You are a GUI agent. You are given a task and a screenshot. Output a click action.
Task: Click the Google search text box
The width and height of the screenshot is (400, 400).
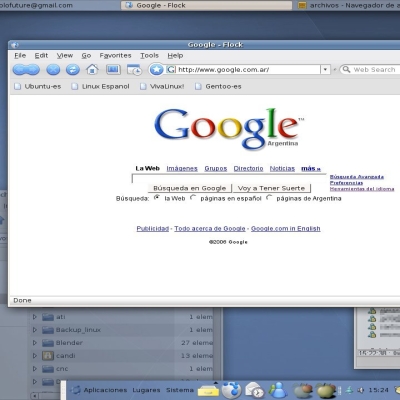click(x=229, y=179)
